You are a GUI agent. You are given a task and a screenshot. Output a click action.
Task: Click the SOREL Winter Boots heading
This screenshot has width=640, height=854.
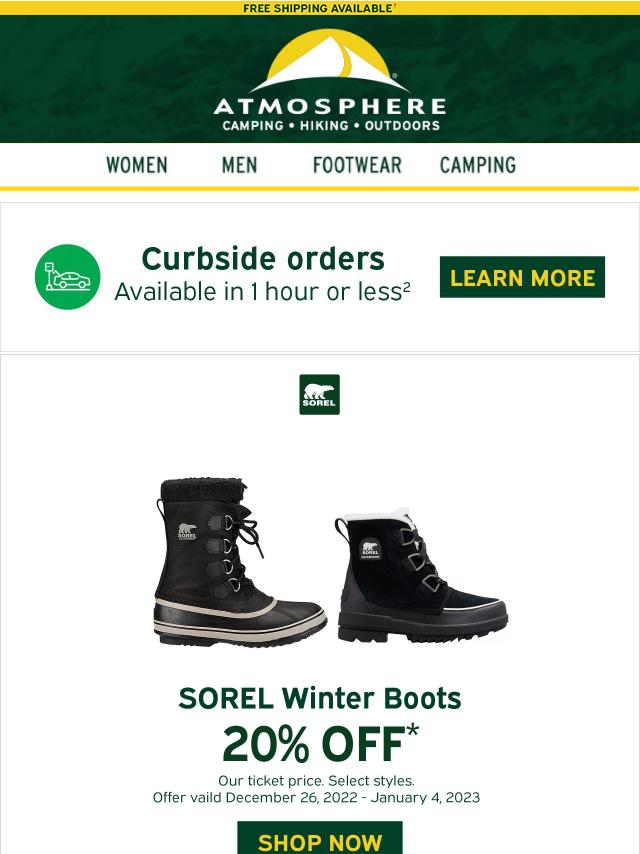coord(320,698)
